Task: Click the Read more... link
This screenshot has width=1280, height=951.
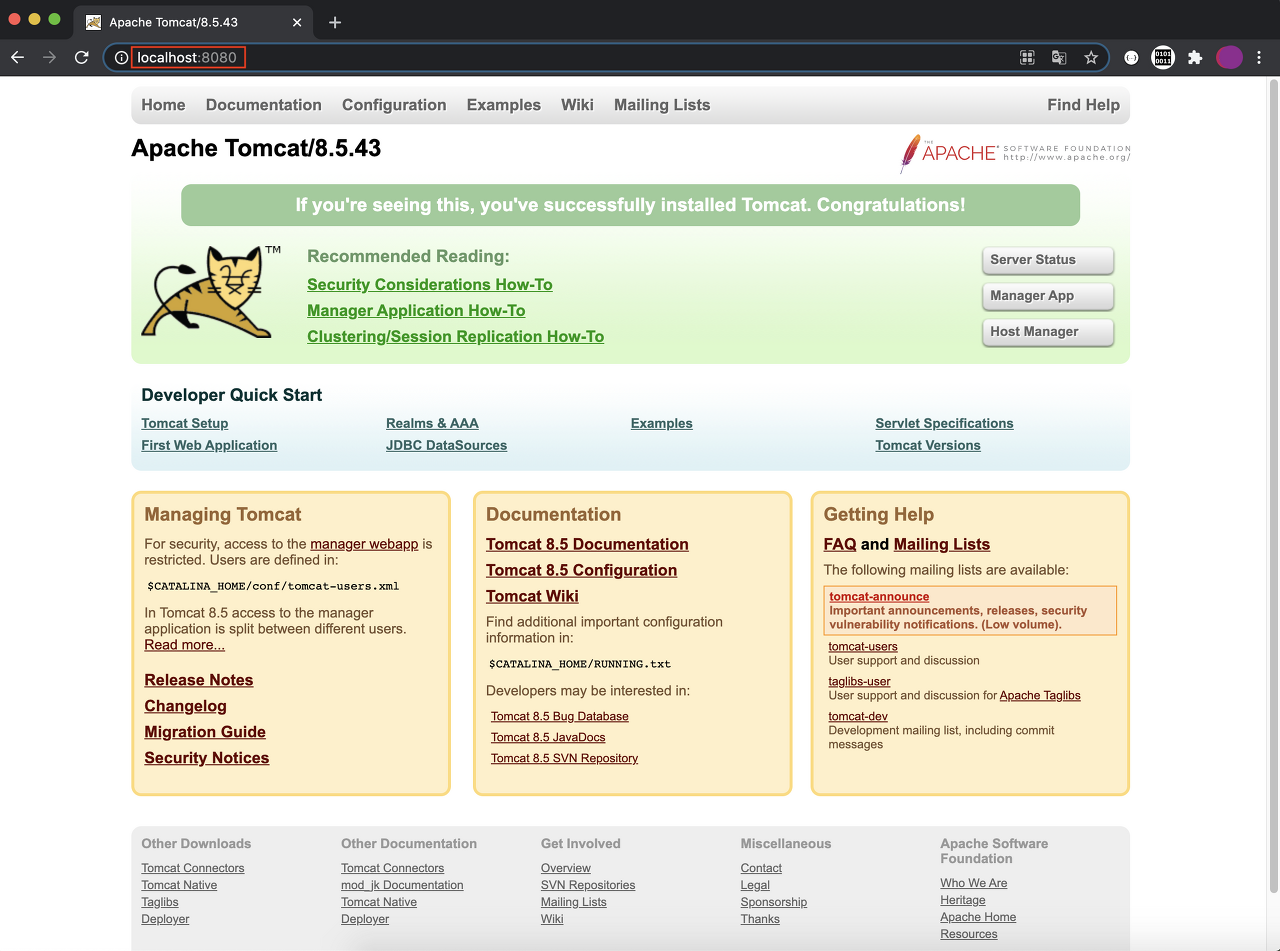Action: point(185,645)
